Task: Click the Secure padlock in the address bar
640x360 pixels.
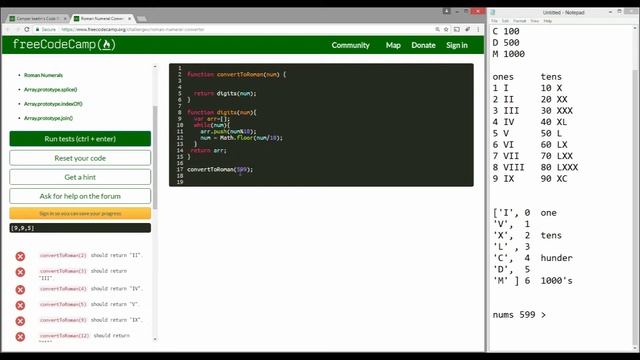Action: coord(38,29)
